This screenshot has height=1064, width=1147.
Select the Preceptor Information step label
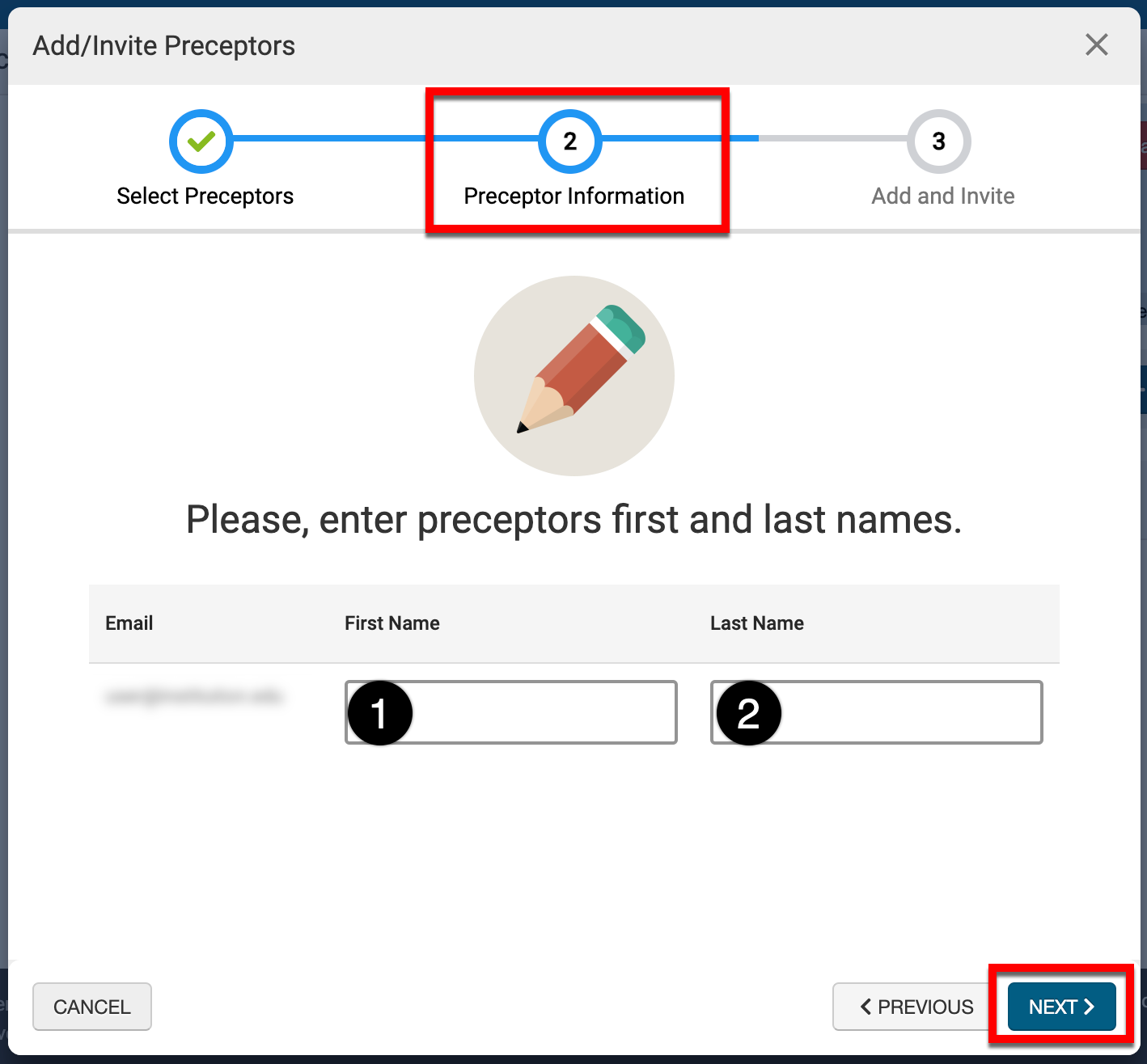(573, 196)
